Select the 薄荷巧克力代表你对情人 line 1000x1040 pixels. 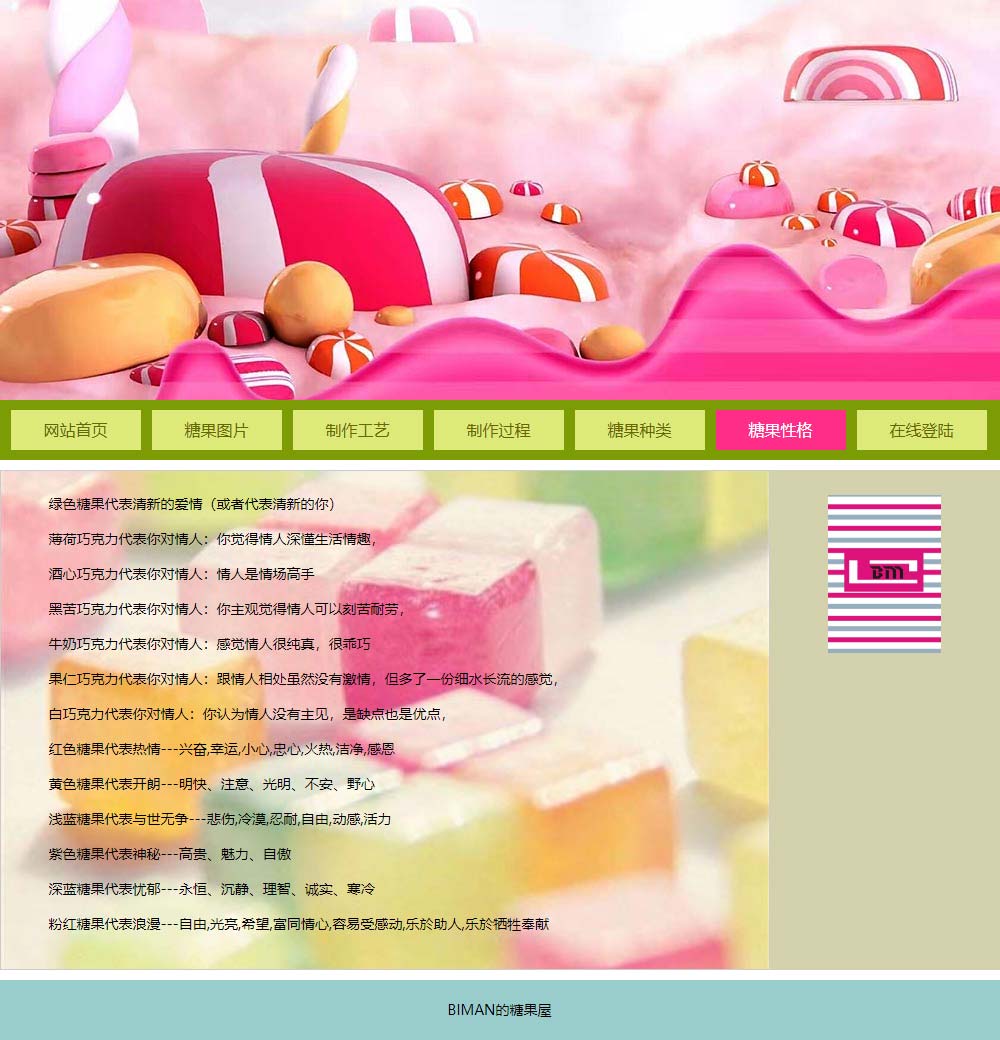tap(212, 539)
